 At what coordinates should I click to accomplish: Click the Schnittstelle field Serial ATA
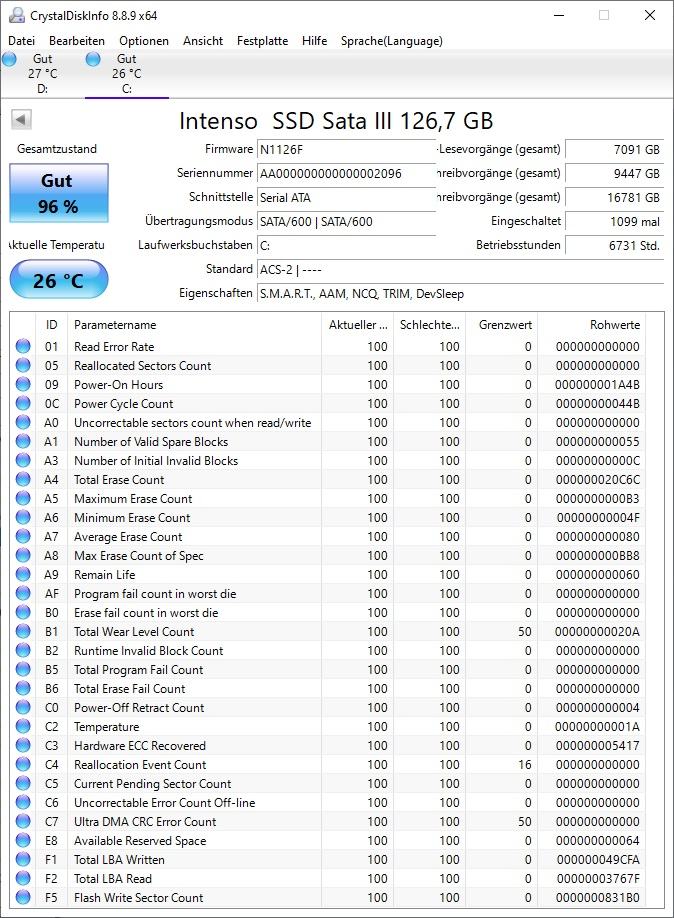point(346,197)
